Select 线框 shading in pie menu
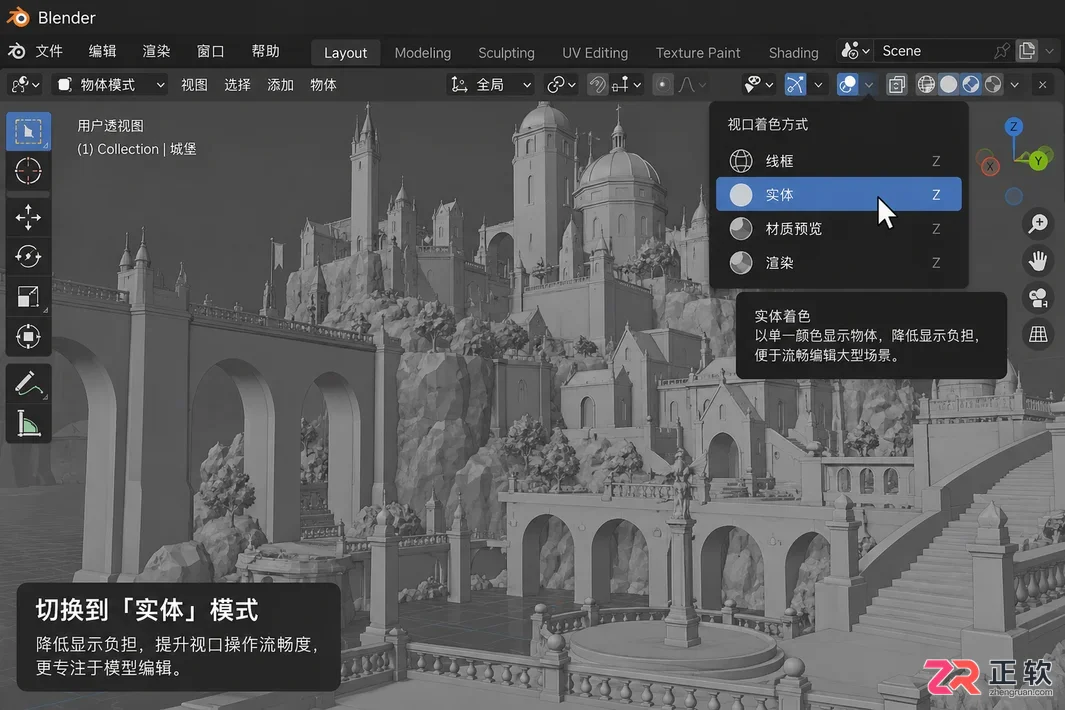This screenshot has width=1065, height=710. point(838,161)
